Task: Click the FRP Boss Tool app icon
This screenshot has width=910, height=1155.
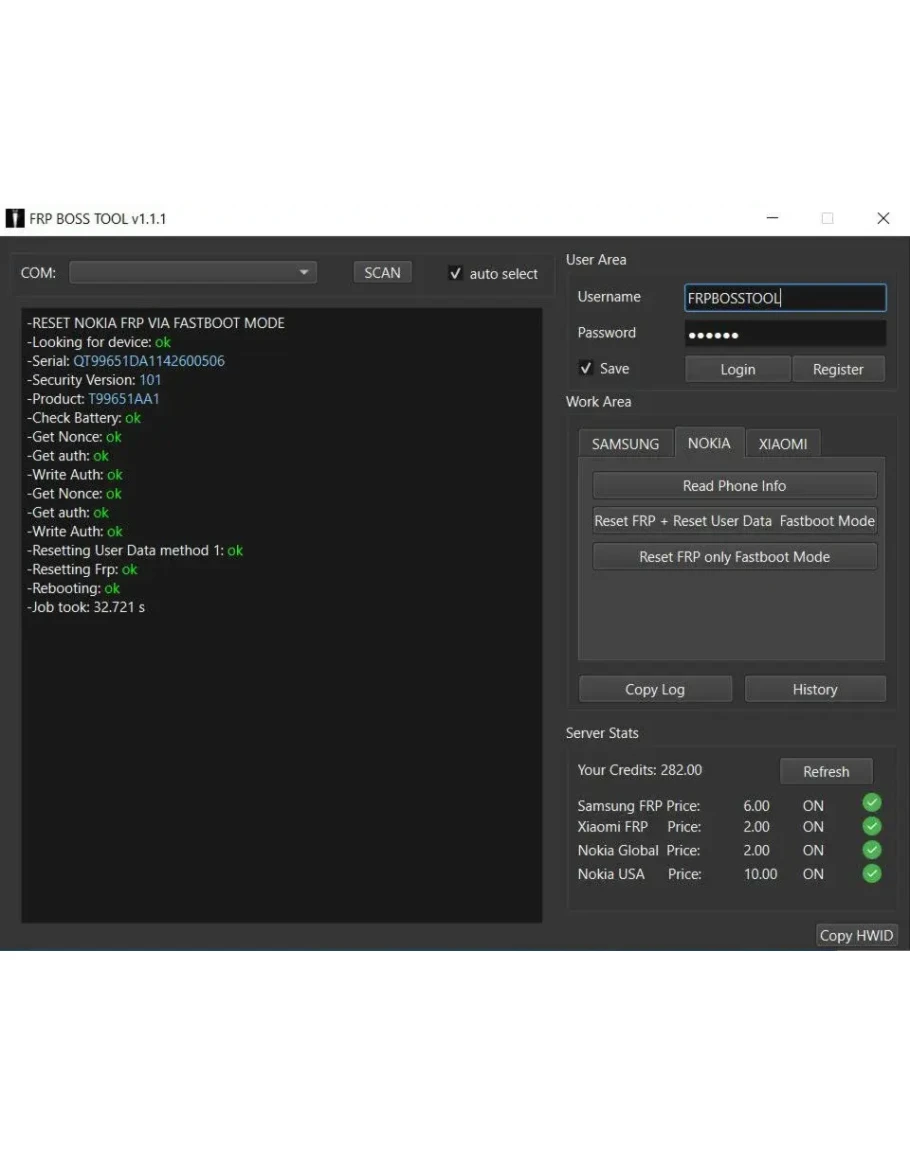Action: pyautogui.click(x=15, y=218)
